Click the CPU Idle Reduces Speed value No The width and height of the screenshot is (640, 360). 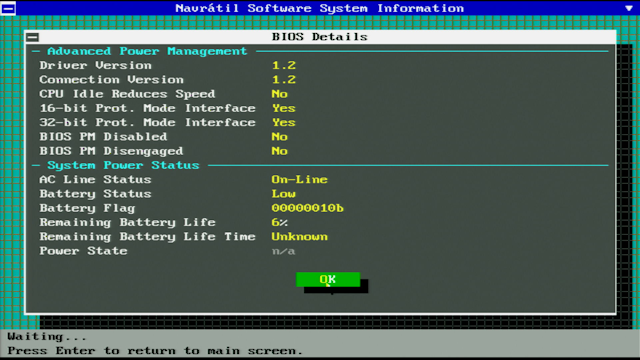[280, 94]
